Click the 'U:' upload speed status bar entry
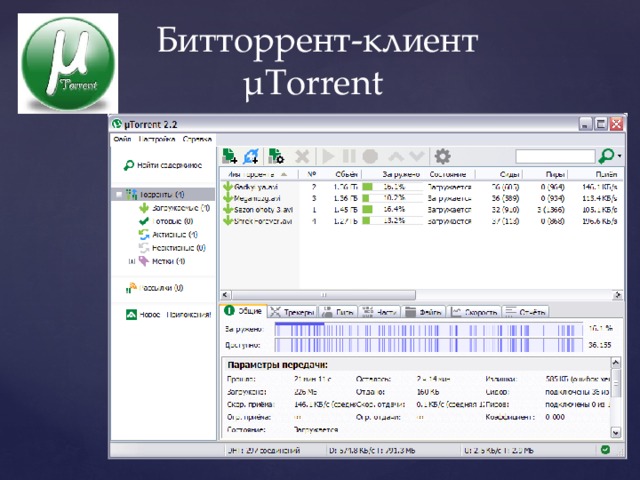Screen dimensions: 640x480 499,451
